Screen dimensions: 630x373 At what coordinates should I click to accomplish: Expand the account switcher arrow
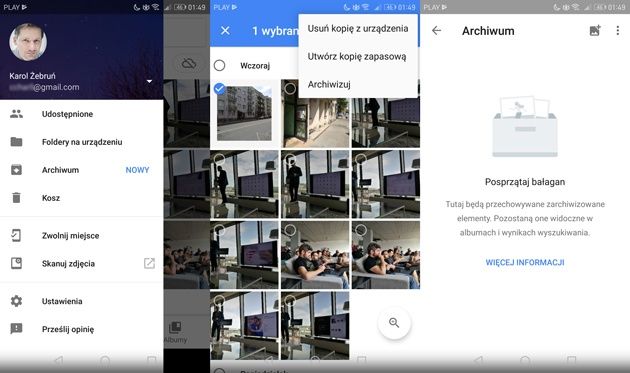point(149,81)
